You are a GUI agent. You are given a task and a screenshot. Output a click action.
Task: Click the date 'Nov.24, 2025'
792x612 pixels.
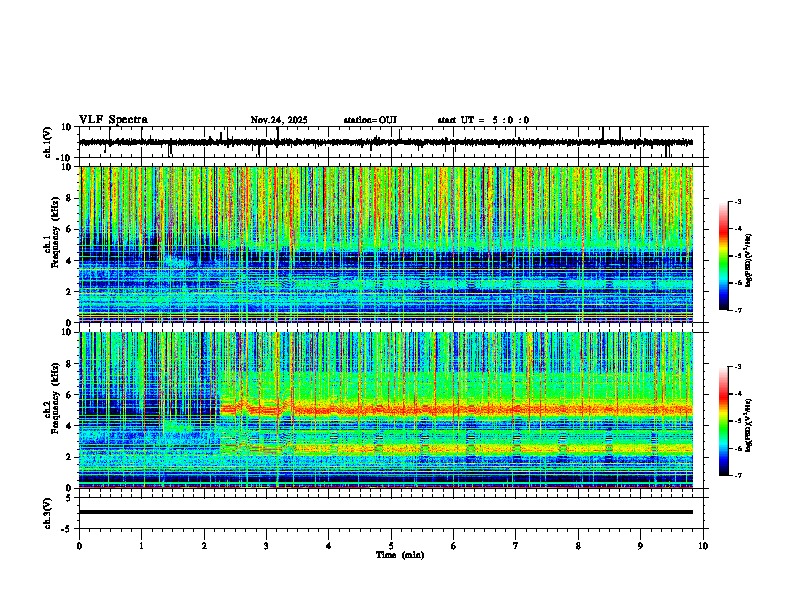pyautogui.click(x=279, y=120)
